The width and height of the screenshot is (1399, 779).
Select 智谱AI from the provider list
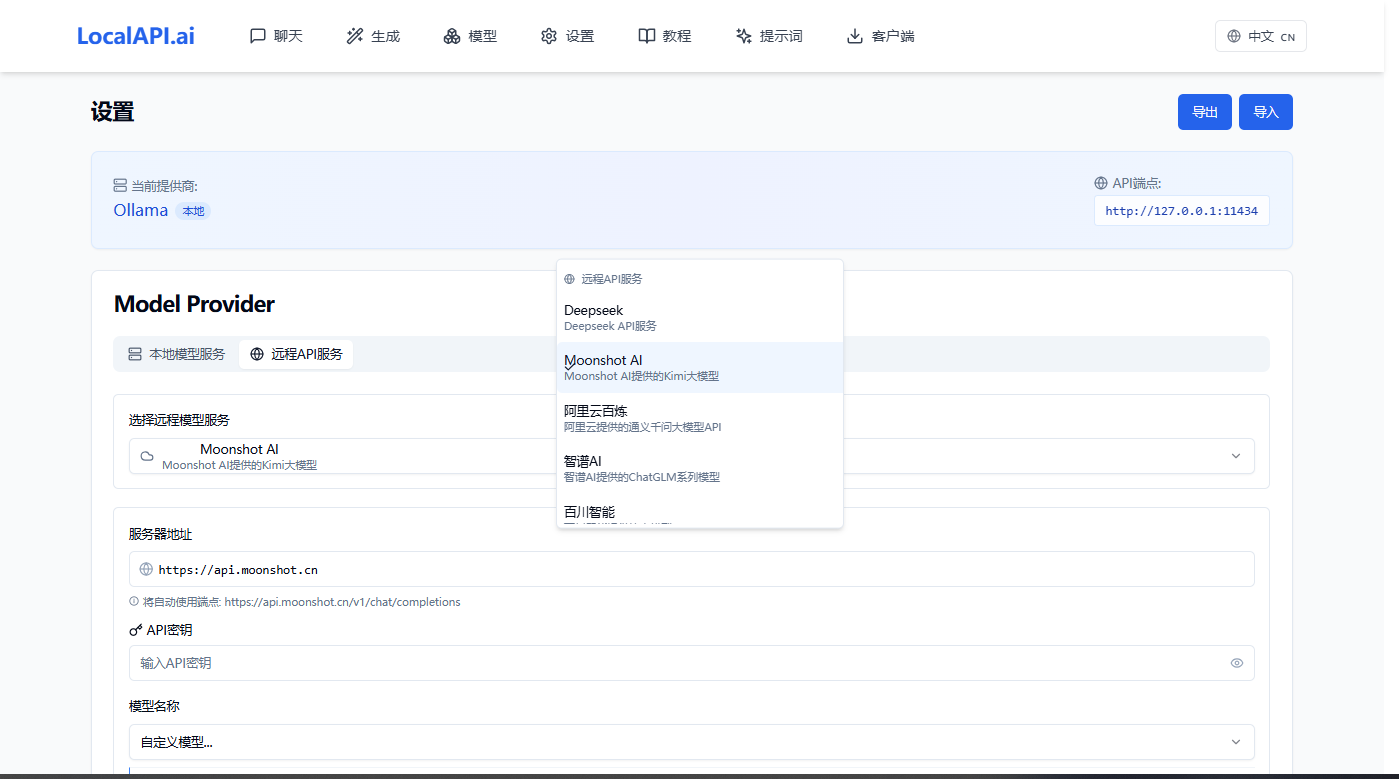(x=700, y=468)
